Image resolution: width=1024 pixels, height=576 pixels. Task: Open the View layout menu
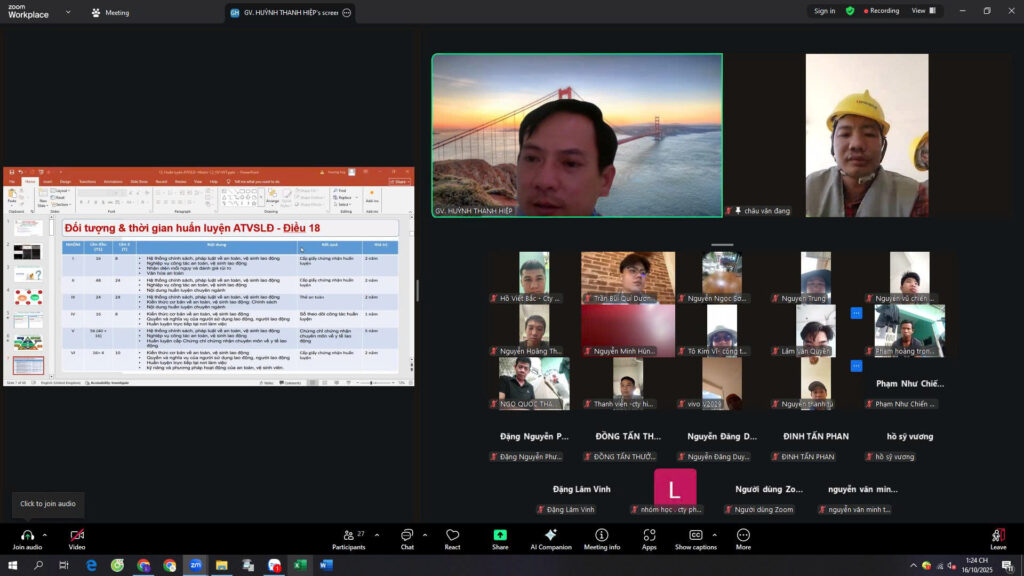pos(922,11)
